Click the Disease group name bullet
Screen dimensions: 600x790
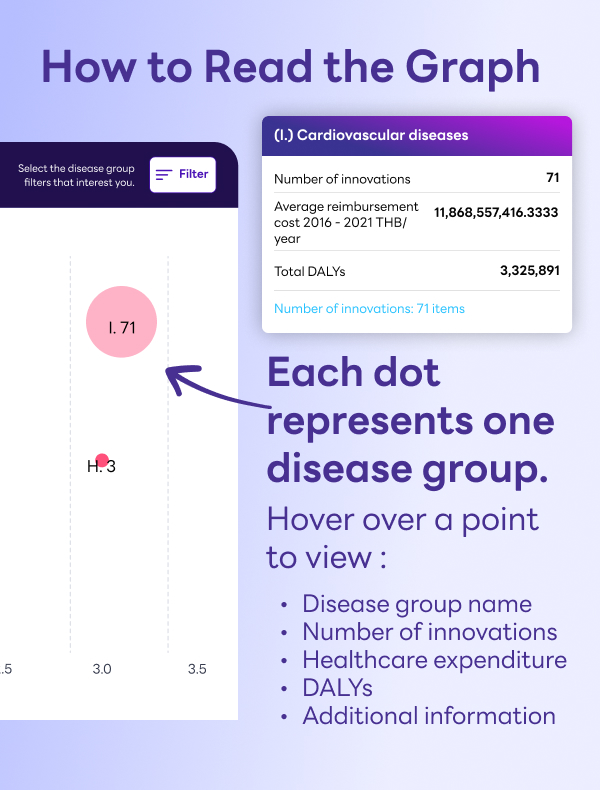point(417,604)
